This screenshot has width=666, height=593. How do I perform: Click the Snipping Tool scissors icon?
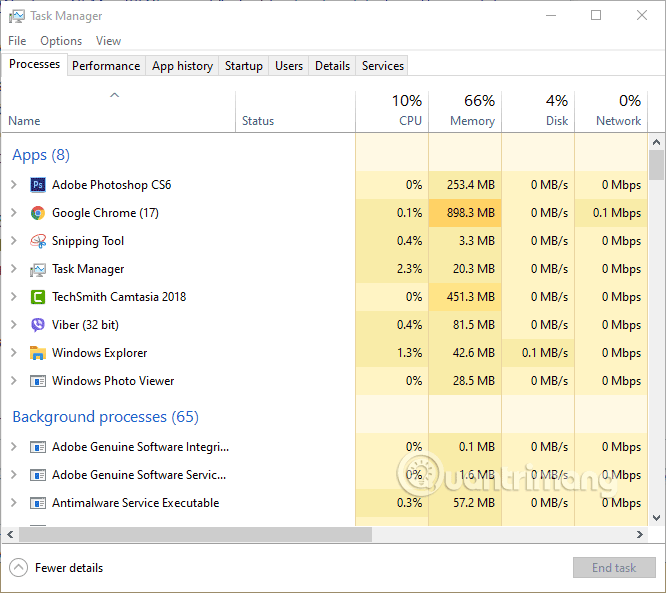click(38, 241)
